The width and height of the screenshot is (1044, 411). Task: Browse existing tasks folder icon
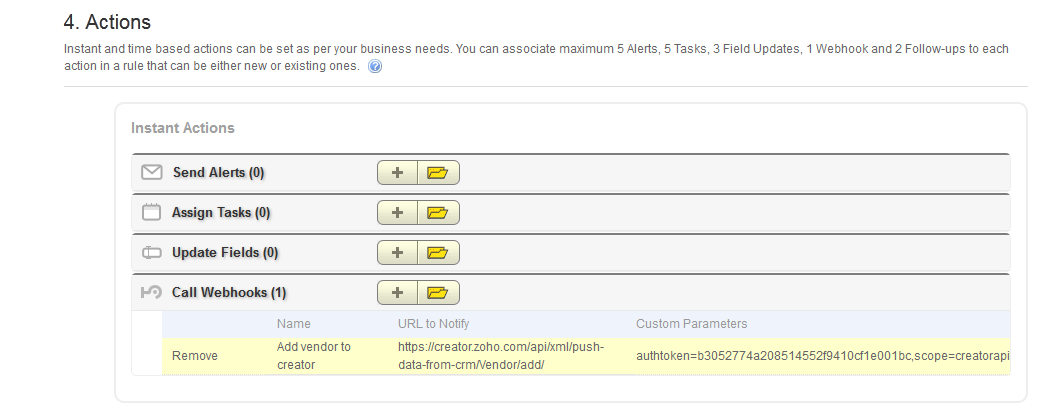pyautogui.click(x=437, y=213)
